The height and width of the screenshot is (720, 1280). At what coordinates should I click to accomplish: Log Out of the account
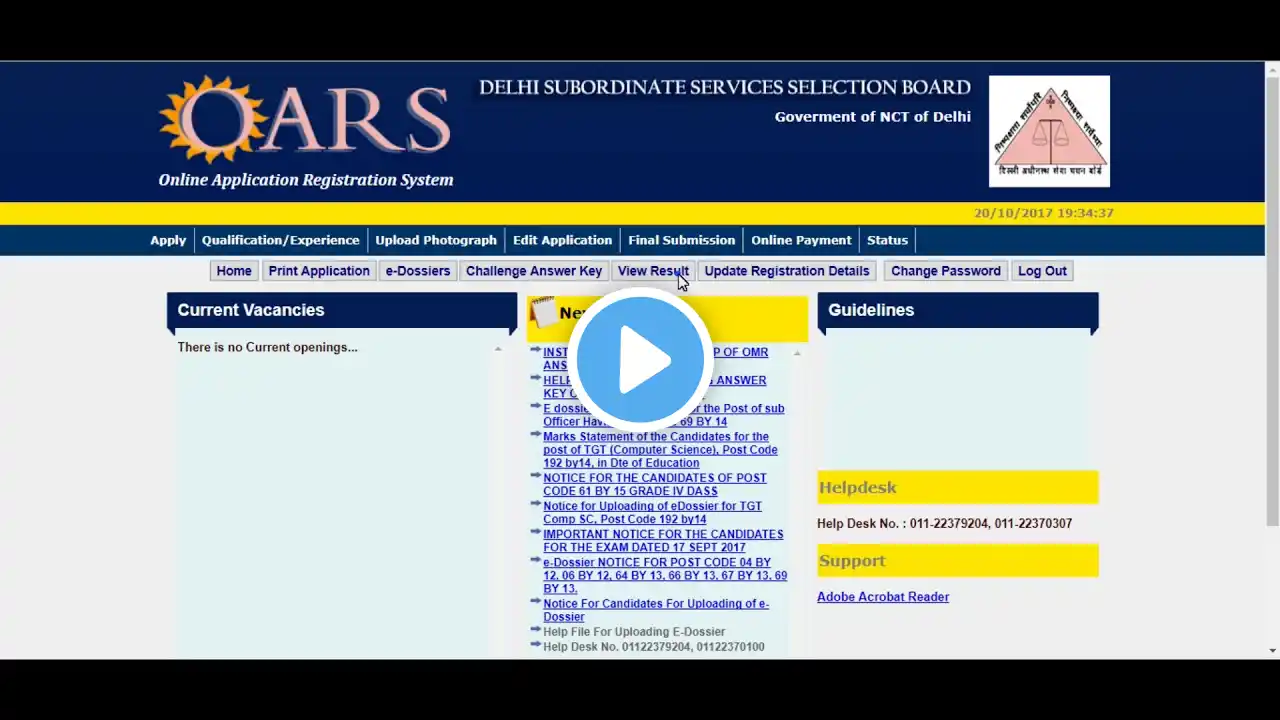(1042, 271)
